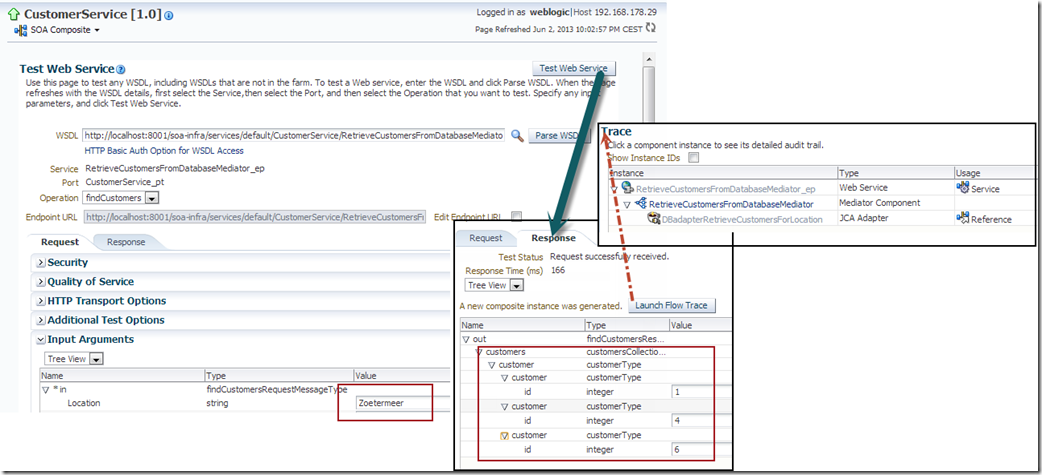Screen dimensions: 1042x475
Task: Click the green up arrow beside CustomerService
Action: pos(11,15)
